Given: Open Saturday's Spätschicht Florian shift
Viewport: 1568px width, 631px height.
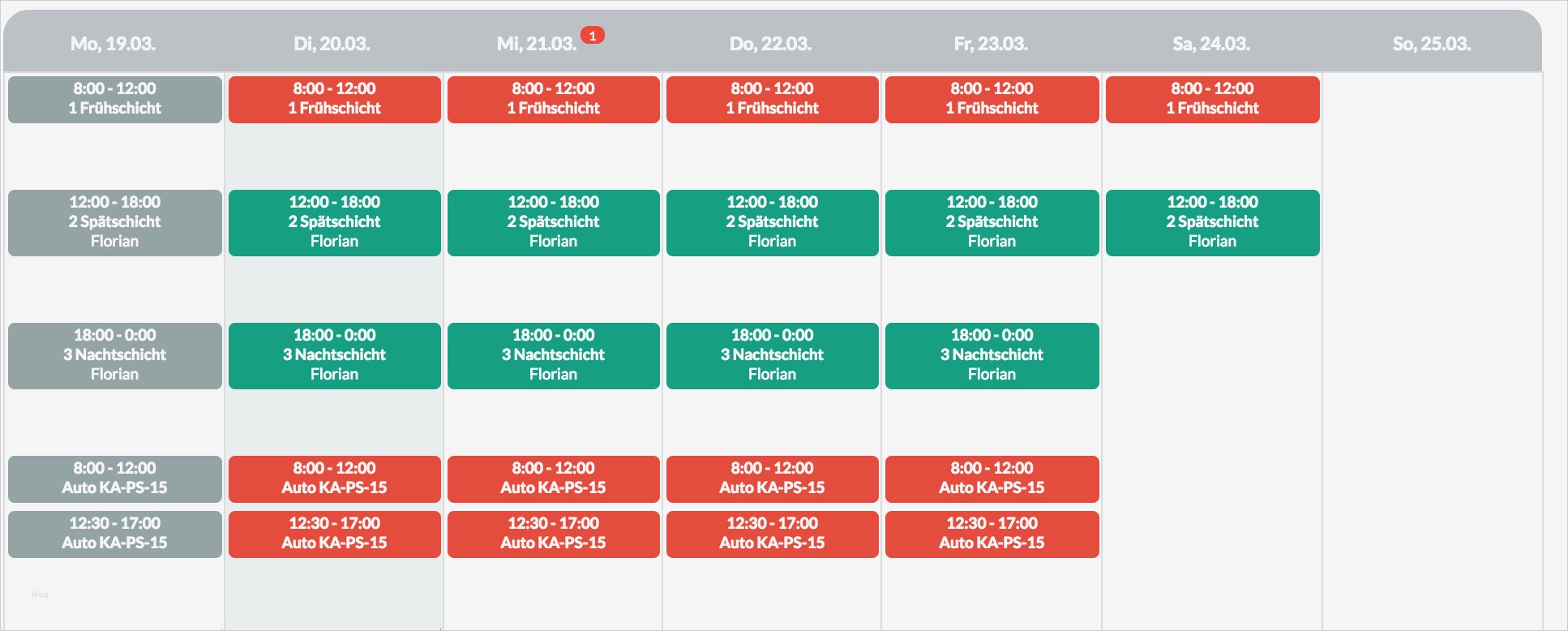Looking at the screenshot, I should click(1213, 222).
